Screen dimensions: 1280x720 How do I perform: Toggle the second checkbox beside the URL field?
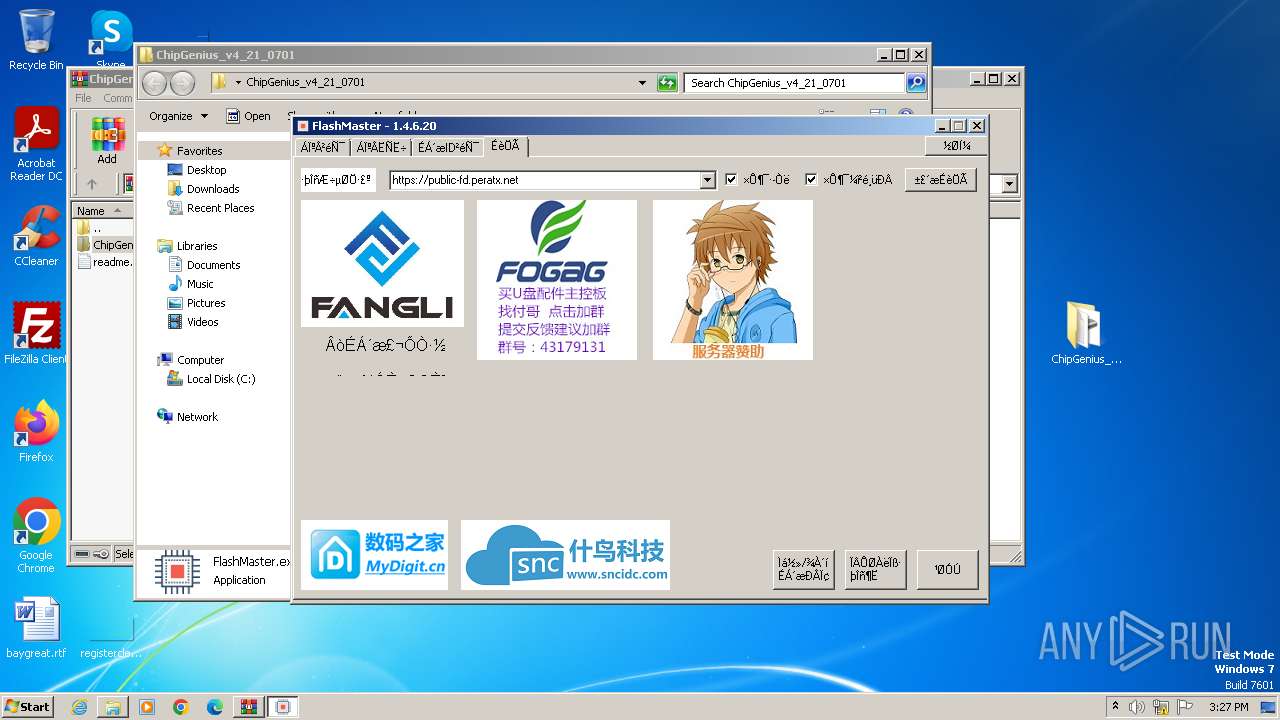811,180
